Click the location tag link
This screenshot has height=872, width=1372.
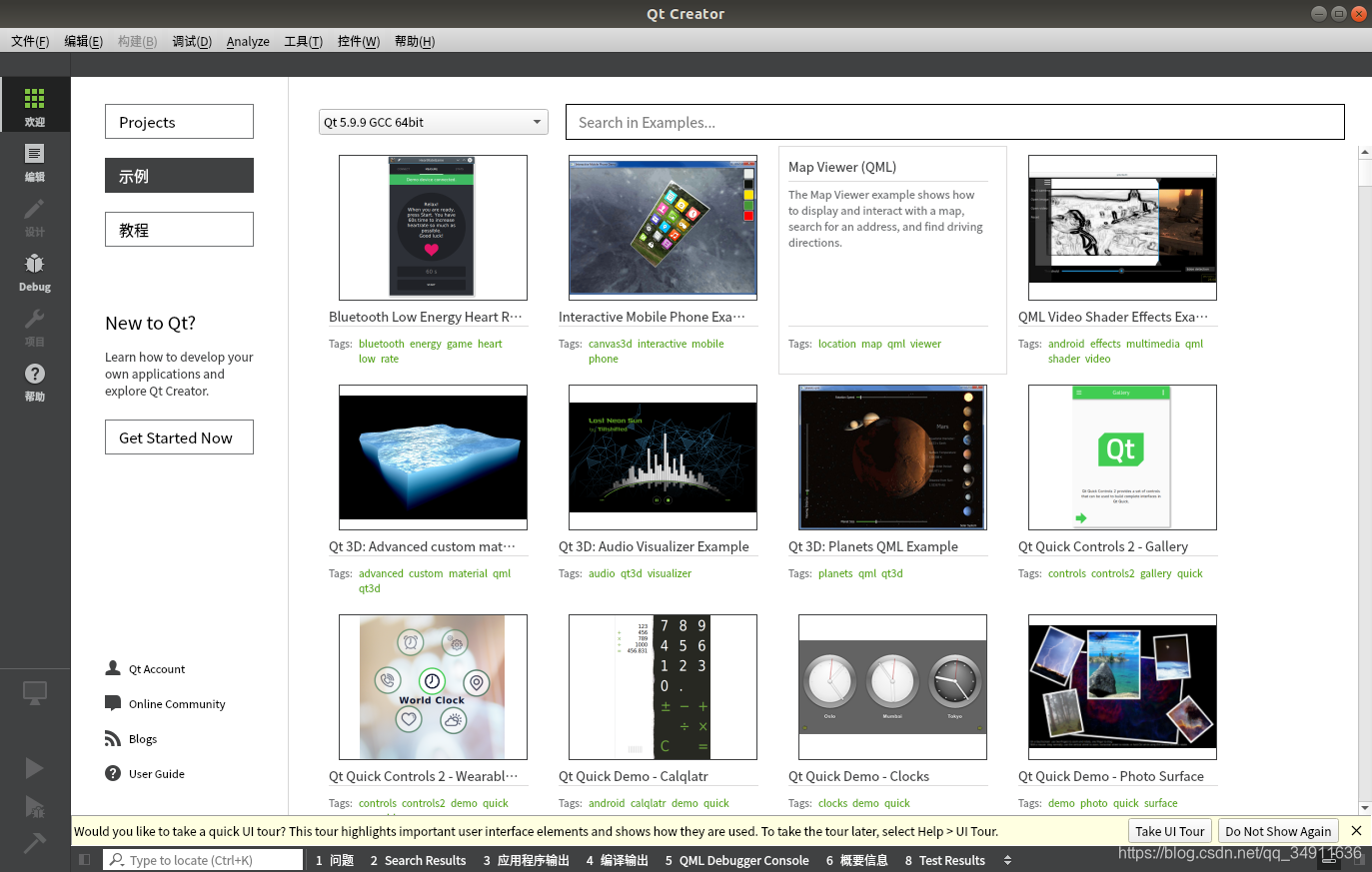click(837, 344)
